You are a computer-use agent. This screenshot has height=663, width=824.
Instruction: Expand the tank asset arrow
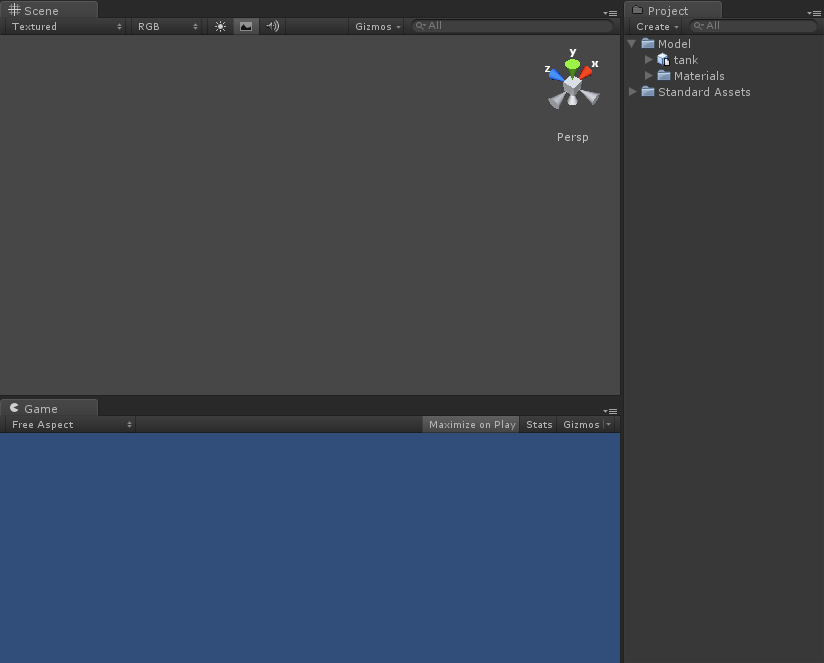pyautogui.click(x=648, y=60)
